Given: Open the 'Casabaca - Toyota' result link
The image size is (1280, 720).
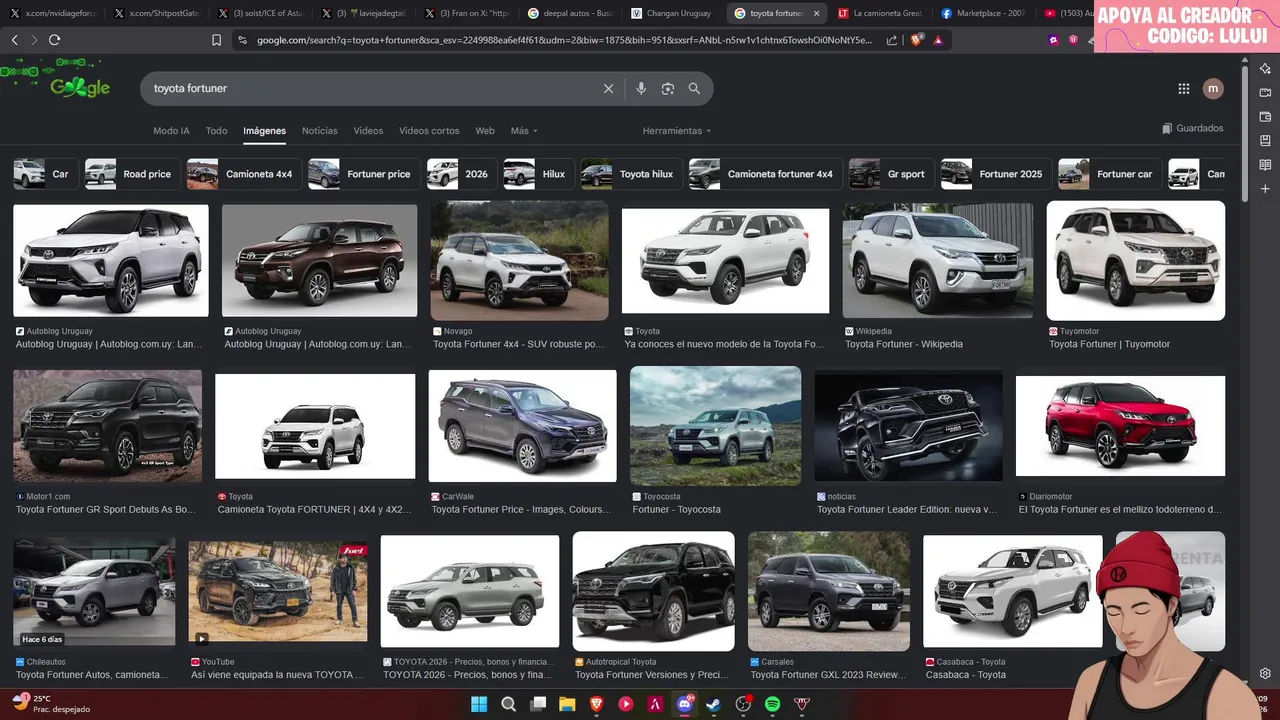Looking at the screenshot, I should (x=966, y=675).
